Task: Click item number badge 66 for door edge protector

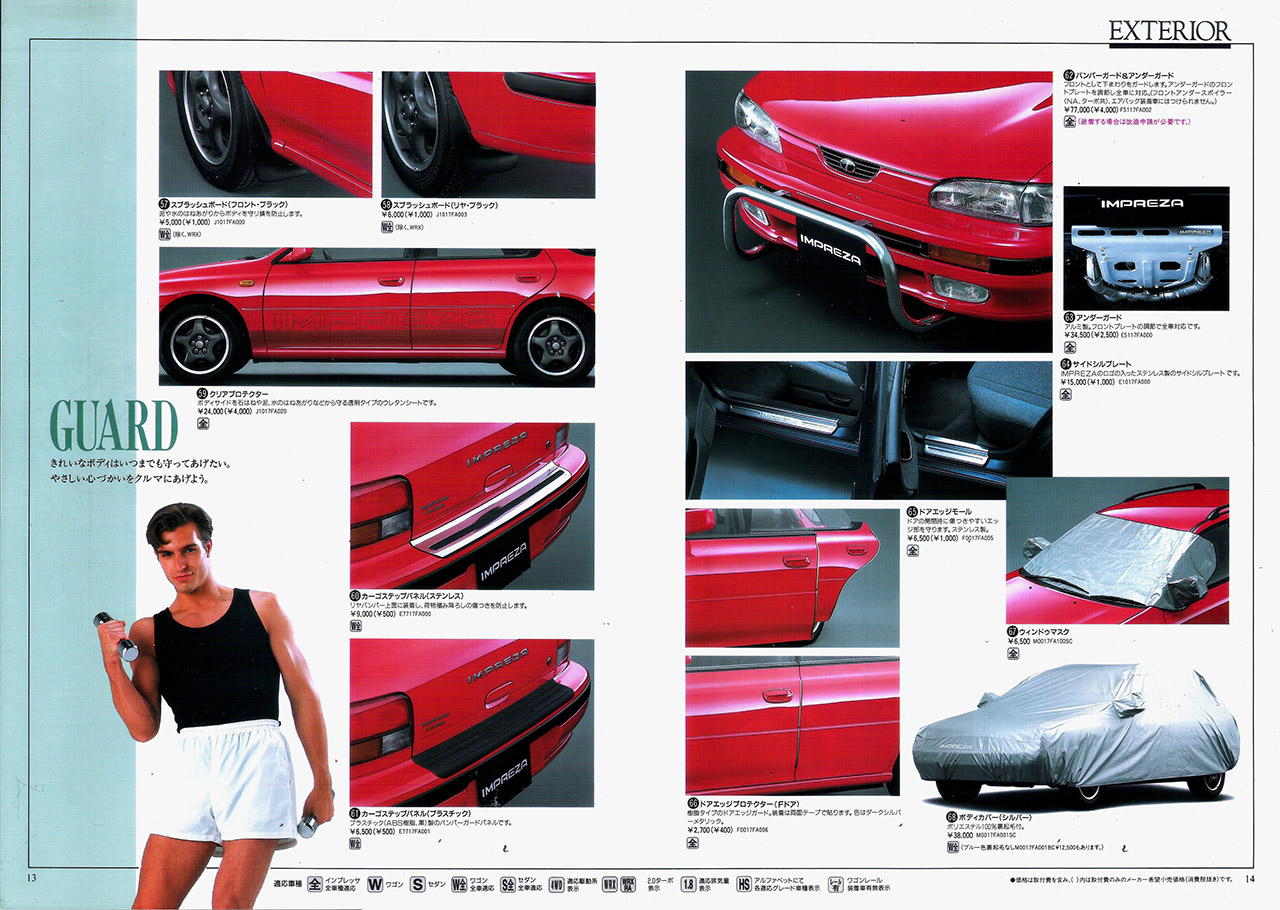Action: (x=692, y=803)
